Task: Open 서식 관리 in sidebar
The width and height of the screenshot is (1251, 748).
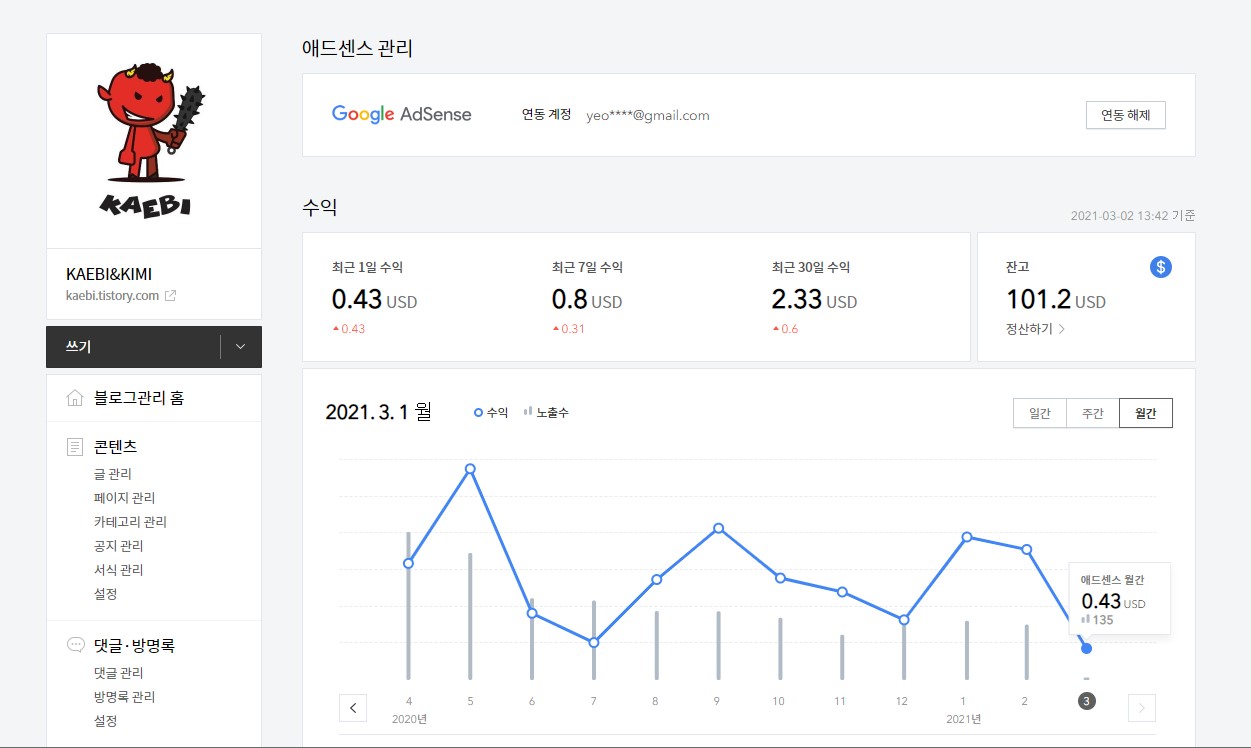Action: 118,570
